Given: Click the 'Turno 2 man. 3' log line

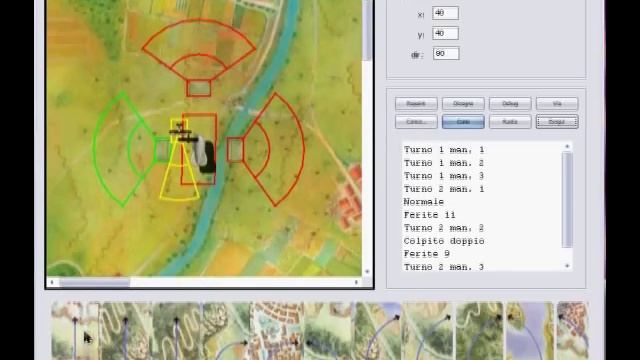Looking at the screenshot, I should (x=444, y=267).
